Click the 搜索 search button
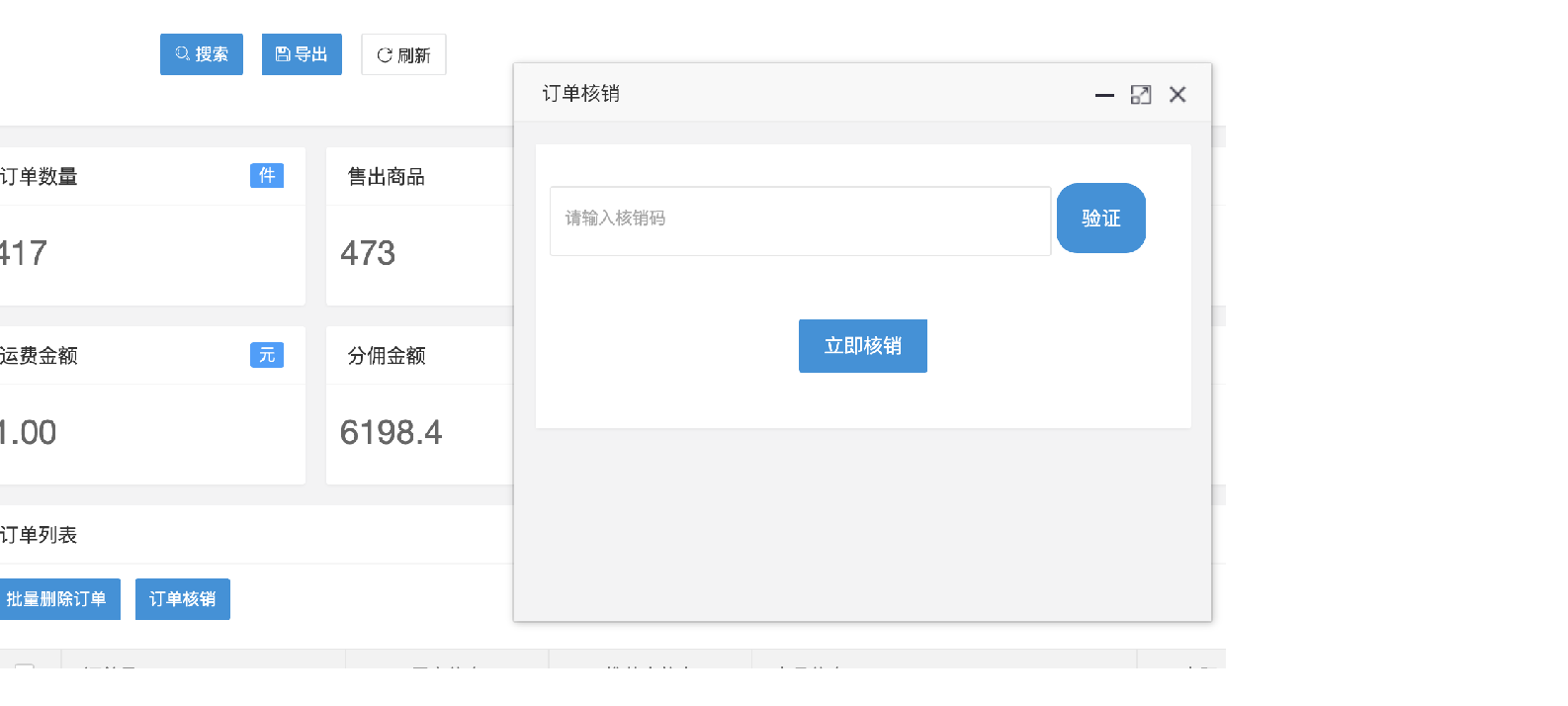The image size is (1568, 706). pyautogui.click(x=202, y=54)
